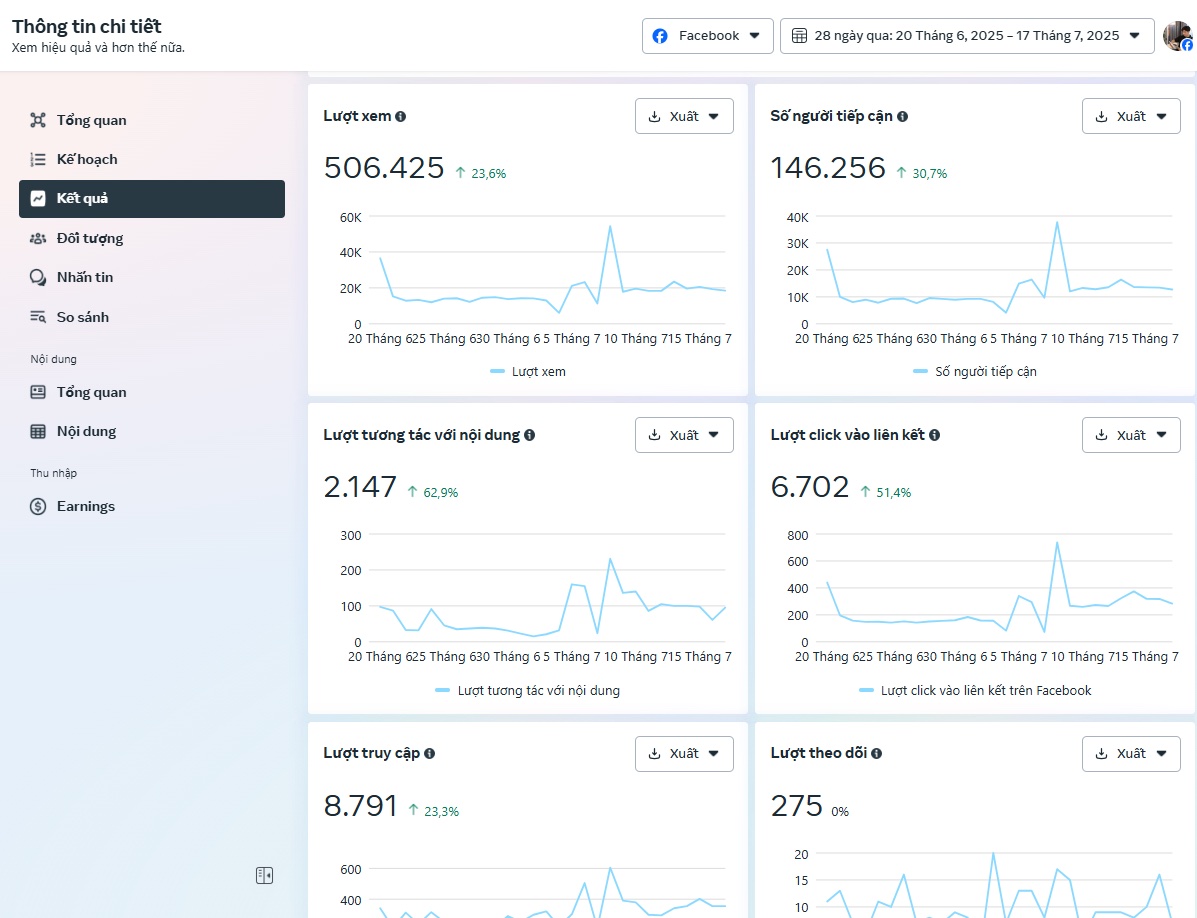Toggle the Số người tiếp cận legend entry
The image size is (1197, 918).
click(x=975, y=372)
